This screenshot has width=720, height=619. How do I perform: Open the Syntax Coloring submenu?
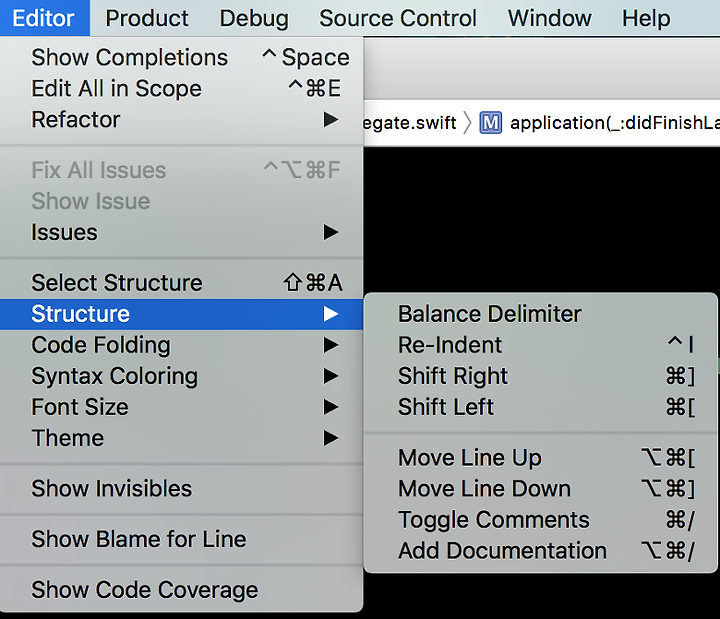point(181,376)
